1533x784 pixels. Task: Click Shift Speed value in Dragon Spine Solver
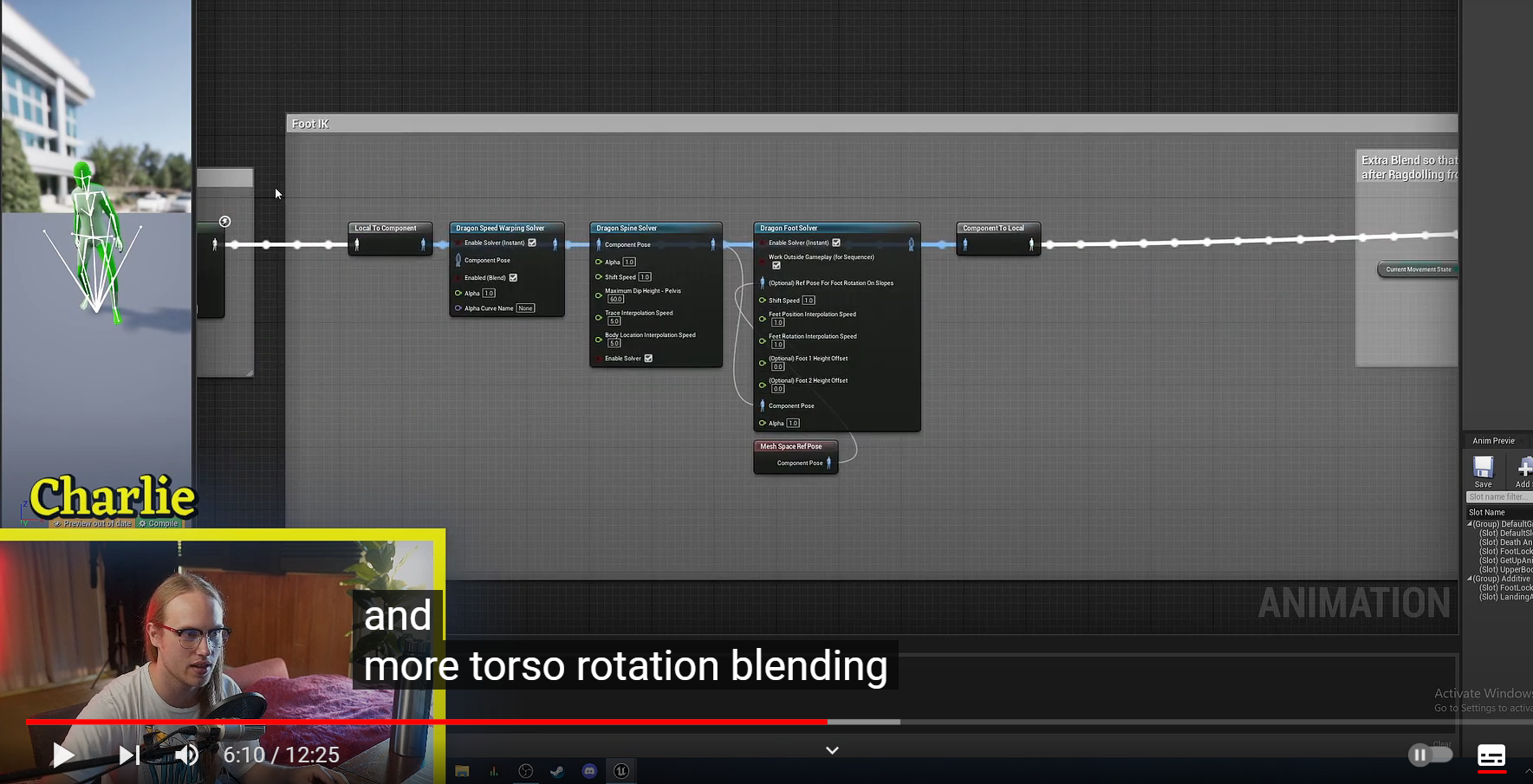[x=645, y=276]
